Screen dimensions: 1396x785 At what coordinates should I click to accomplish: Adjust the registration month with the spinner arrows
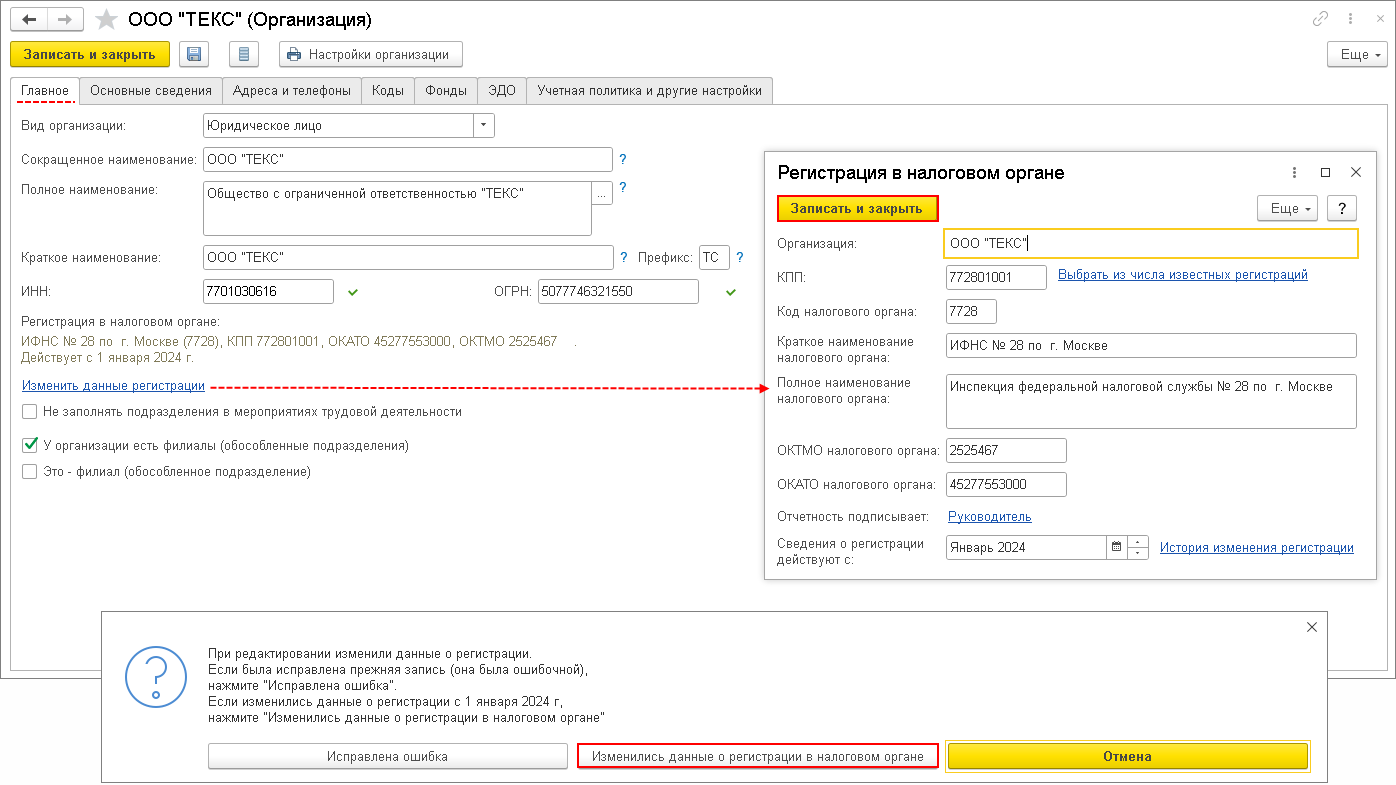point(1138,547)
